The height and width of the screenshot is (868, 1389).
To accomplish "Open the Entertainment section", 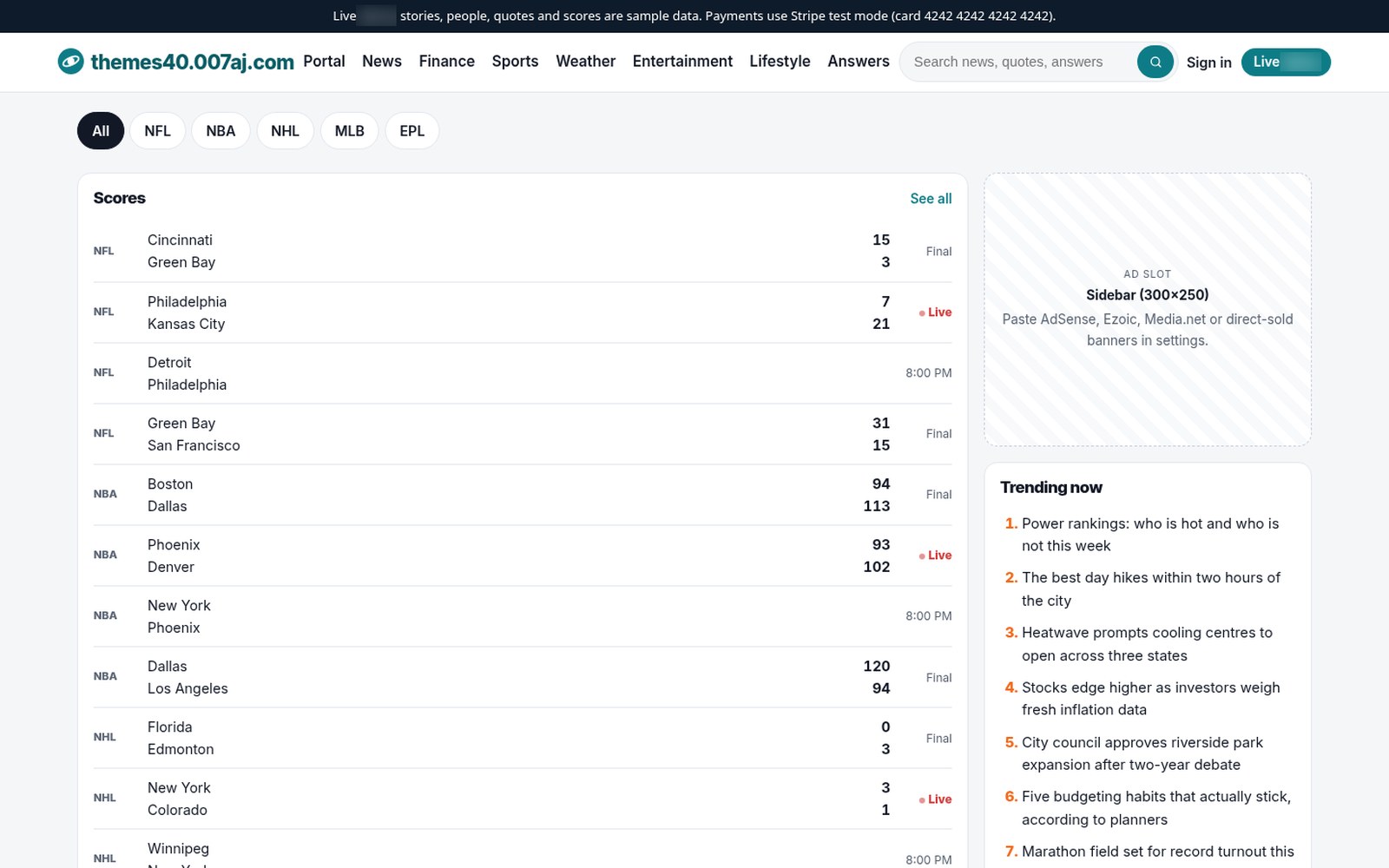I will [x=682, y=62].
